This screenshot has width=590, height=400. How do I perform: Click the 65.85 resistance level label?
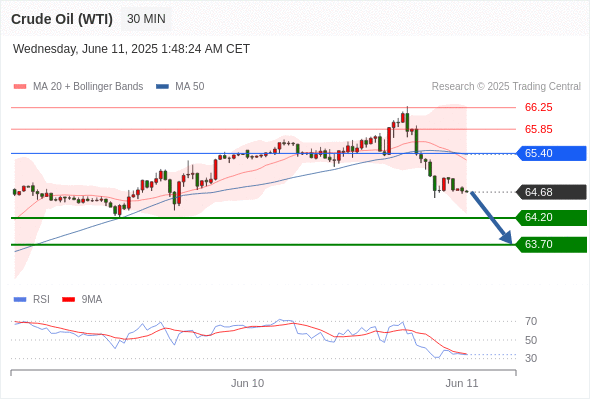538,129
